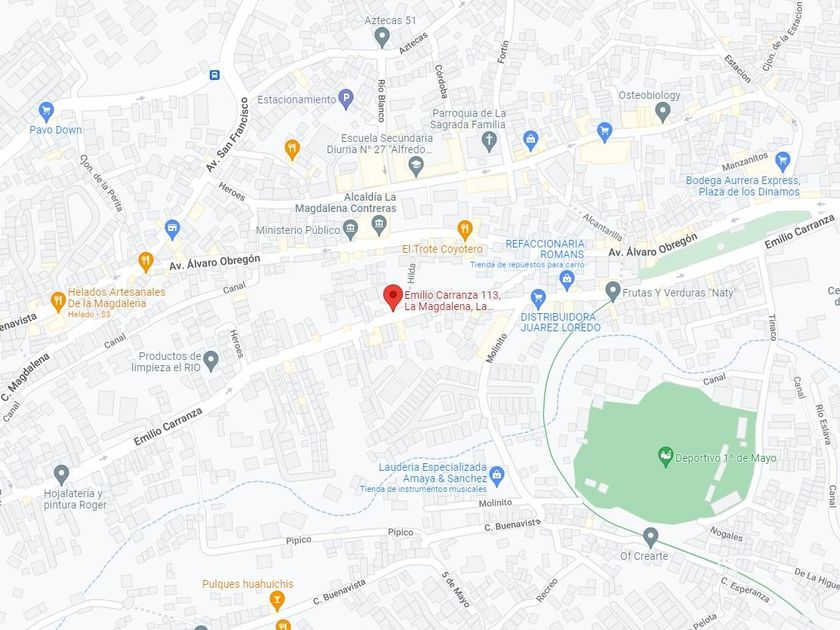Open the Alcaldía La Magdalena Contreras building icon

point(379,225)
